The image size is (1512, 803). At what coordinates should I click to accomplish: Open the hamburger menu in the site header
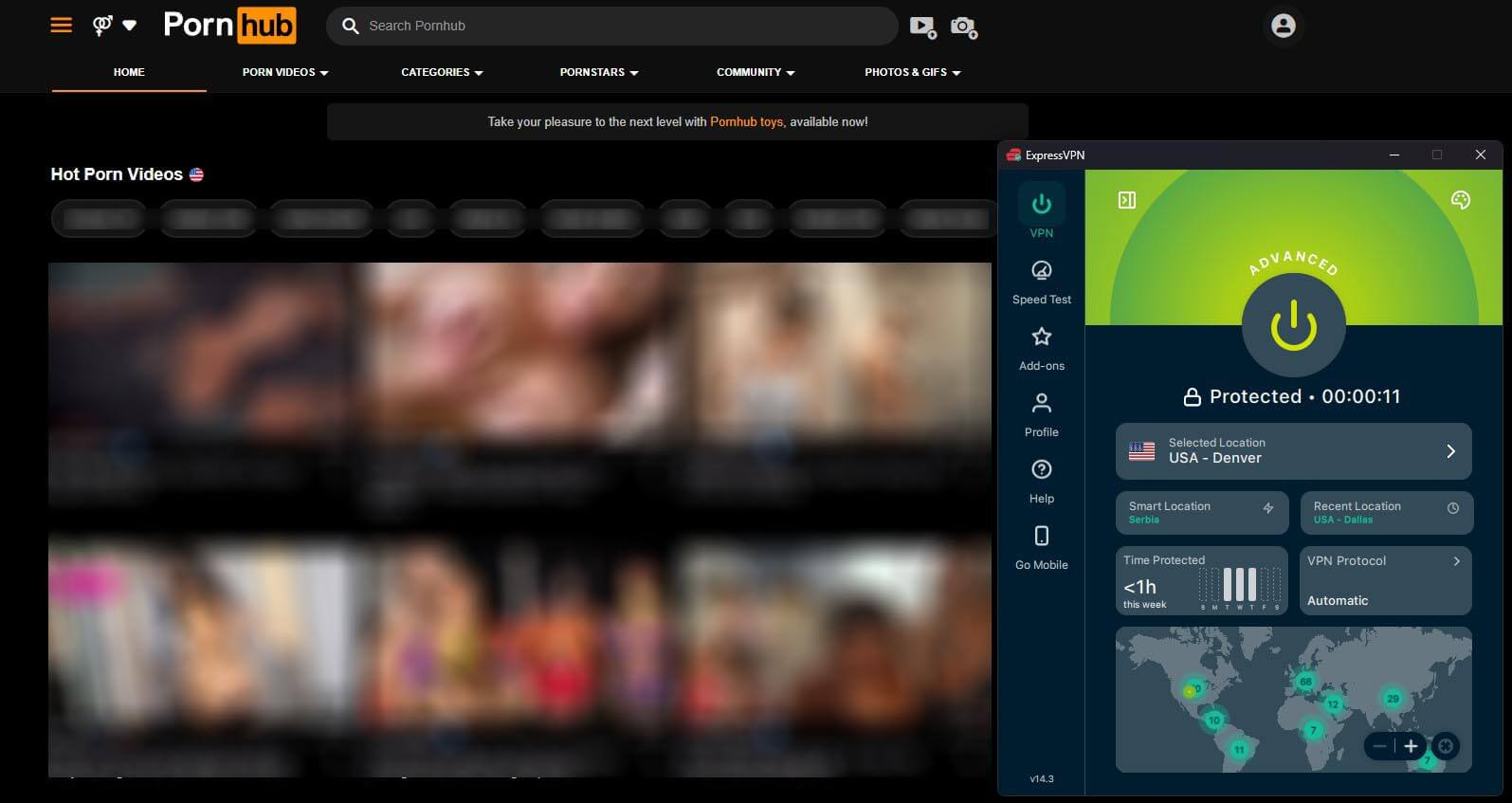click(x=62, y=26)
